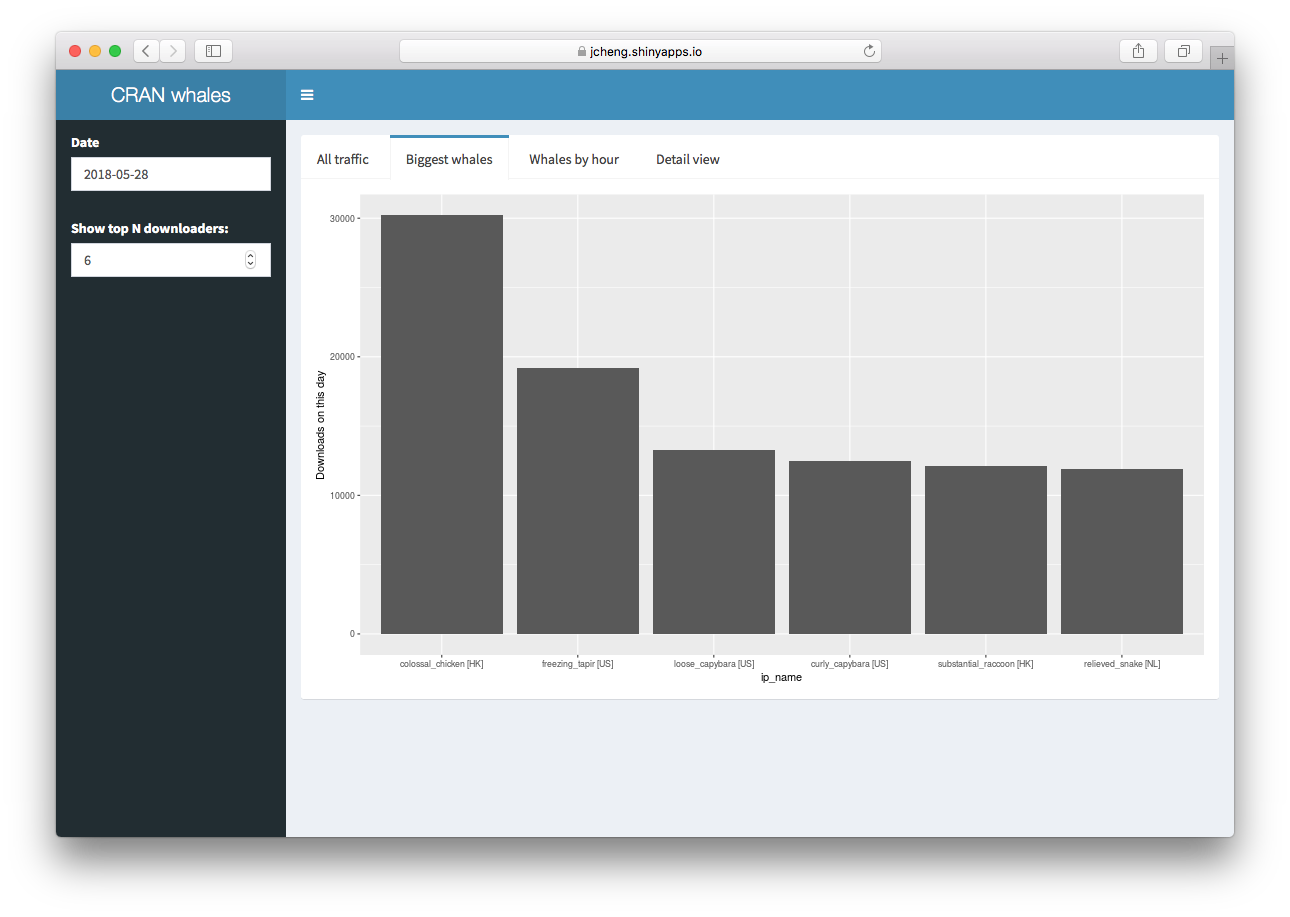1290x917 pixels.
Task: Reload the page using the refresh icon
Action: [869, 51]
